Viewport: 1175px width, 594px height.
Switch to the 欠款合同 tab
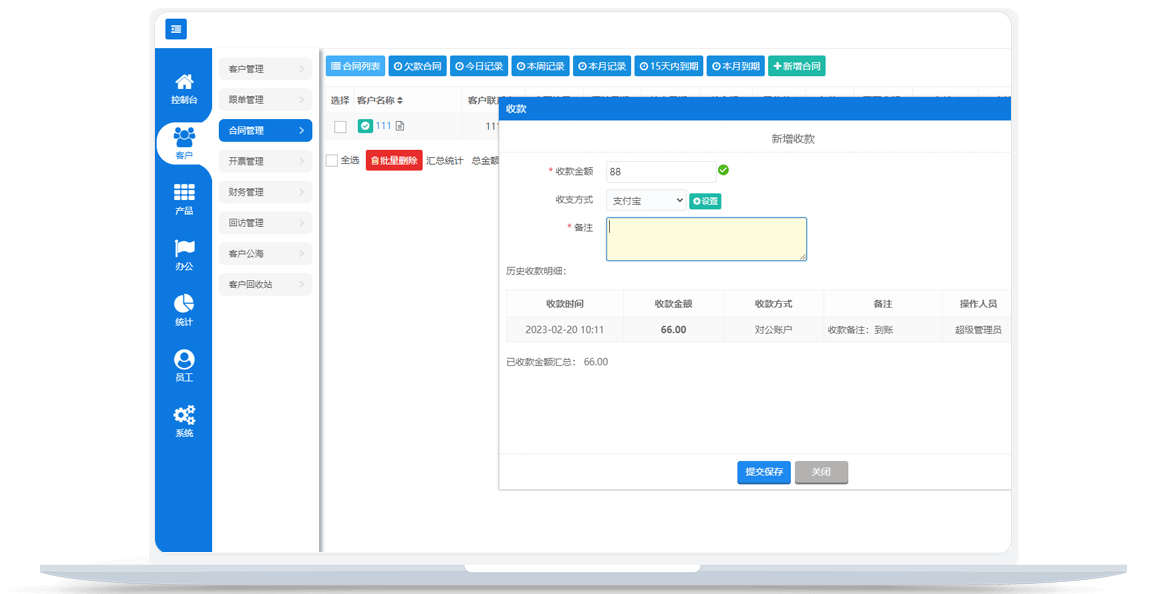point(417,67)
